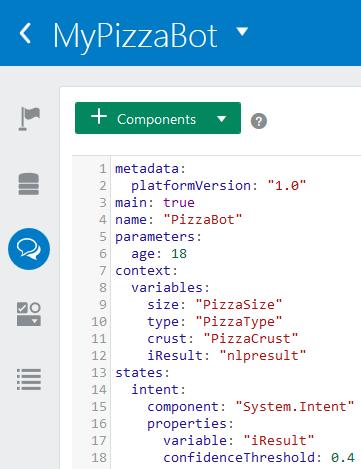Viewport: 361px width, 469px height.
Task: Click the crust "PizzaCrust" line
Action: [223, 338]
